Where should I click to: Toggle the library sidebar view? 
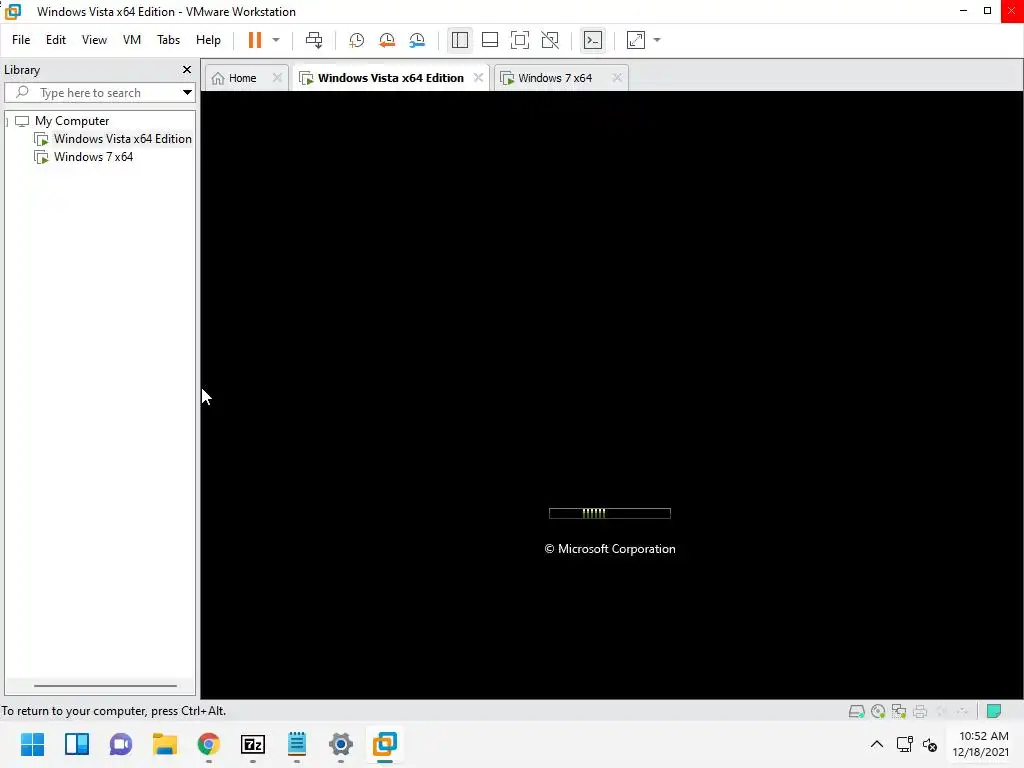[x=460, y=40]
